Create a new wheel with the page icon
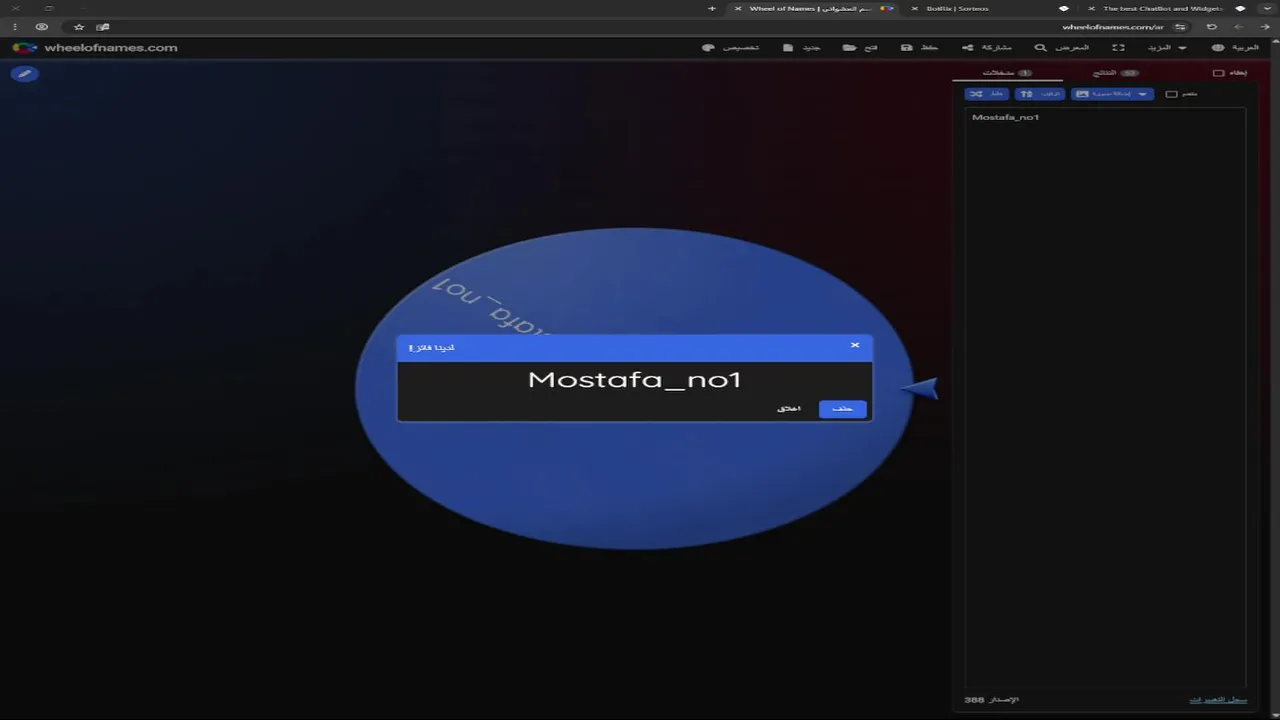Screen dimensions: 1280x720 click(x=802, y=47)
